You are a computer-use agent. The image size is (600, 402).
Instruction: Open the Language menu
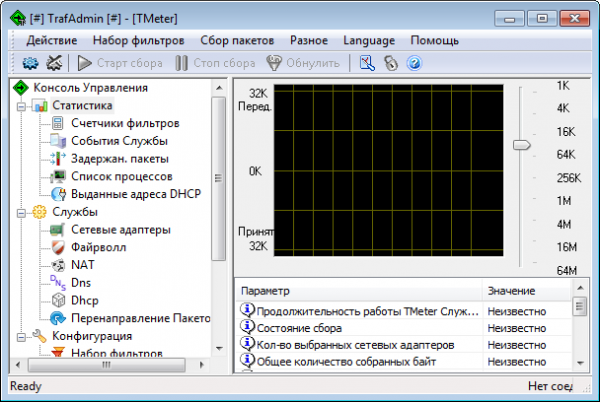coord(369,41)
